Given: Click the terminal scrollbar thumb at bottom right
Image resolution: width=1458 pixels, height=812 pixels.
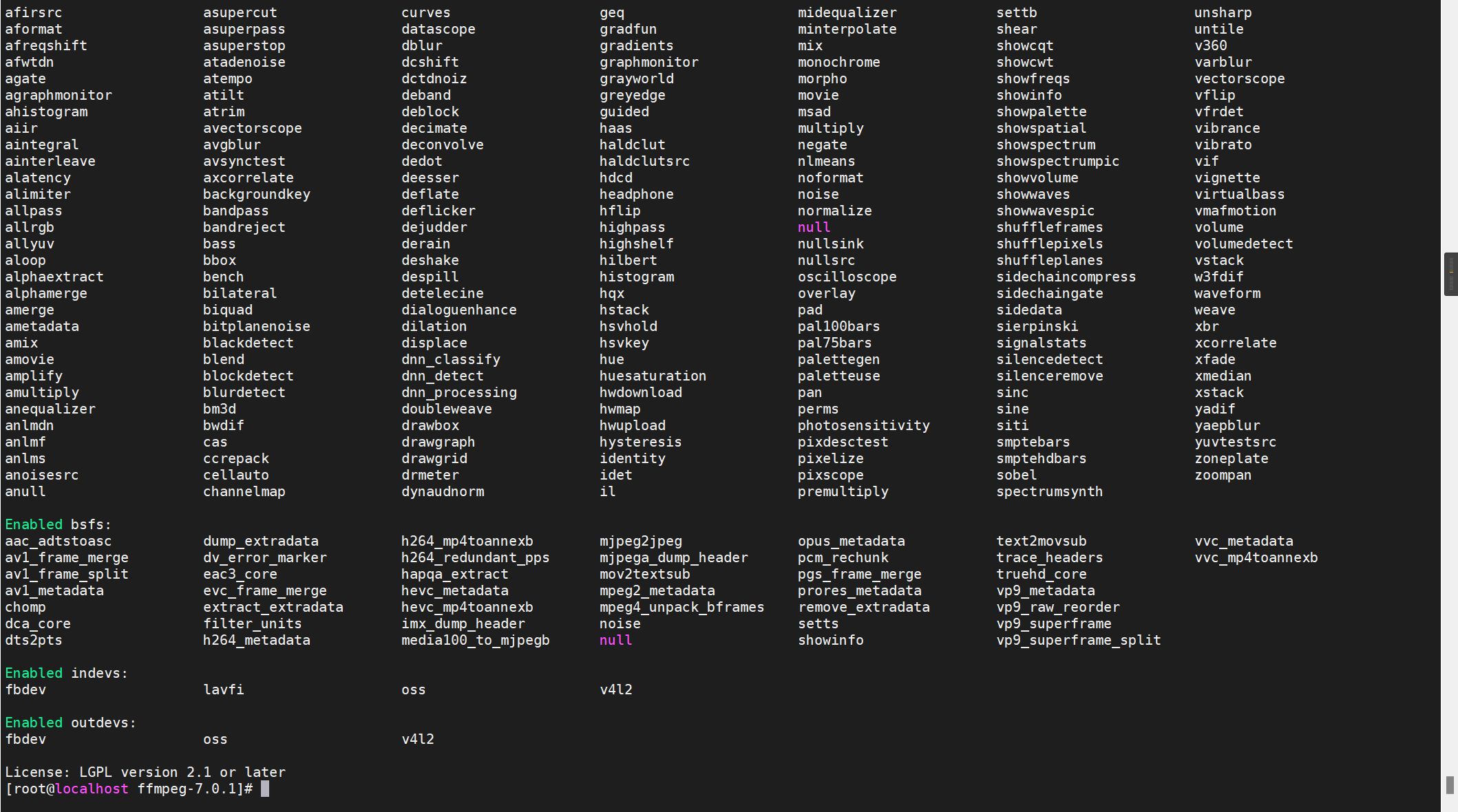Looking at the screenshot, I should (x=1449, y=784).
